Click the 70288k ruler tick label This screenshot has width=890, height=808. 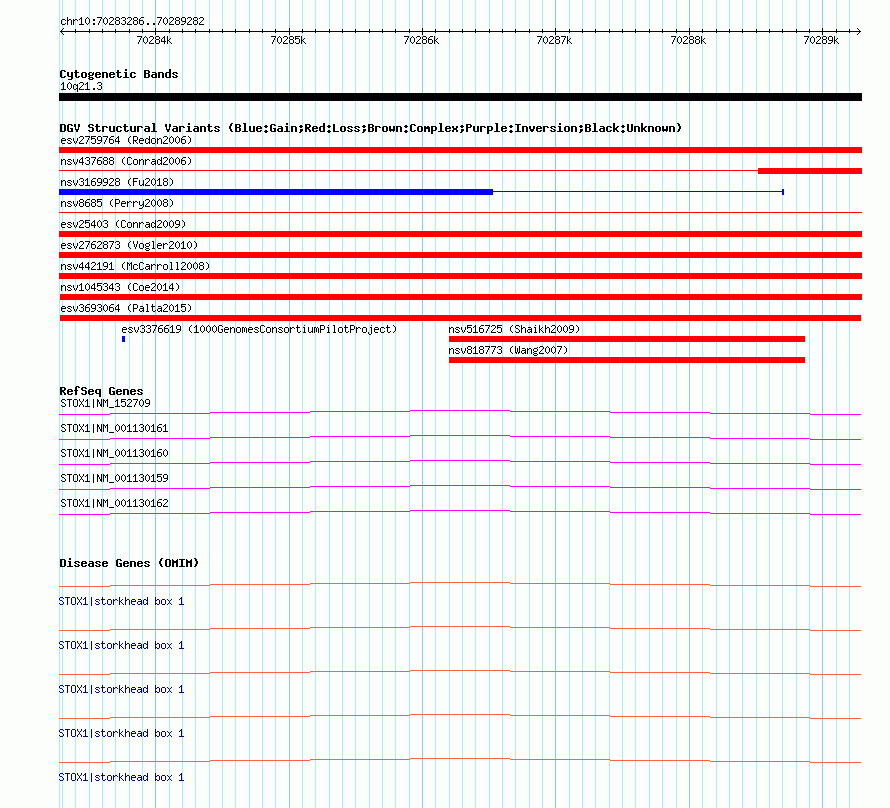point(689,40)
